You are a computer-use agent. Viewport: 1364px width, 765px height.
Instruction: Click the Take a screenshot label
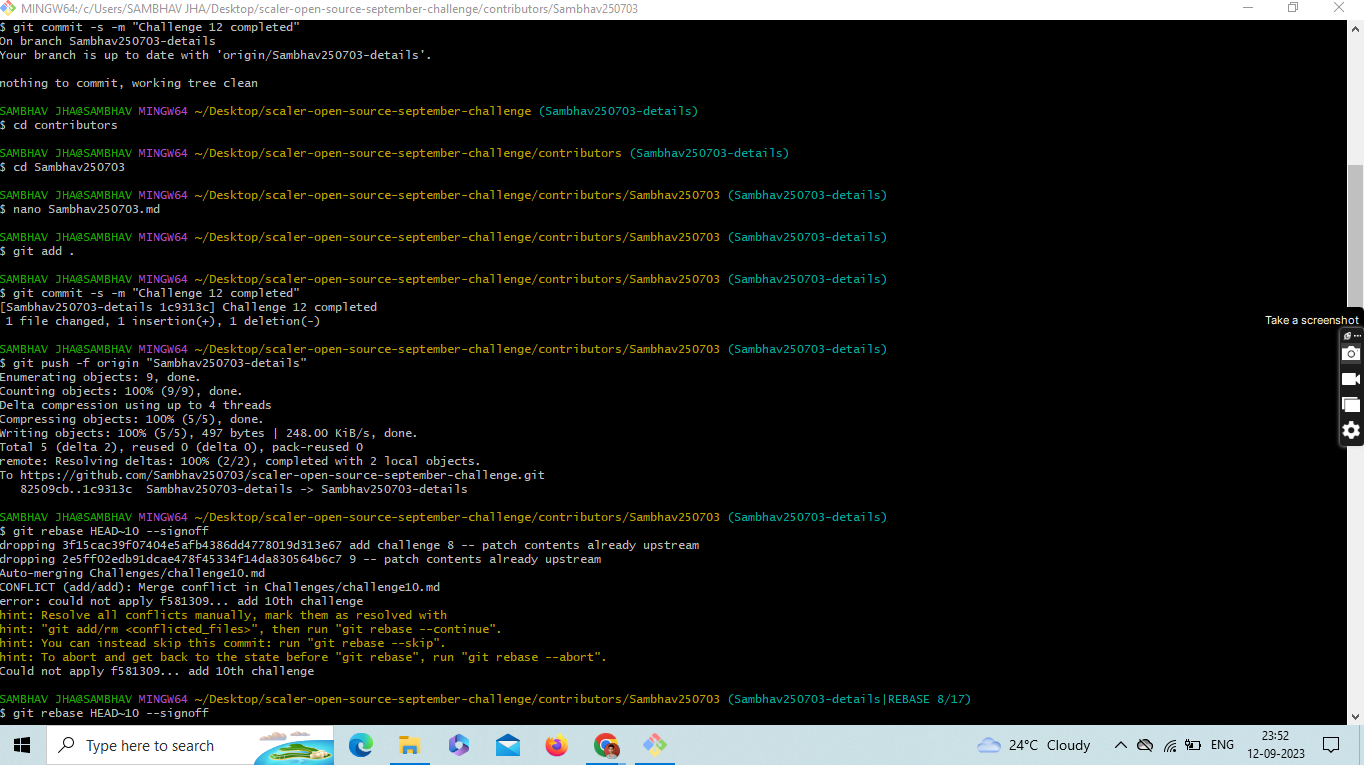point(1311,319)
